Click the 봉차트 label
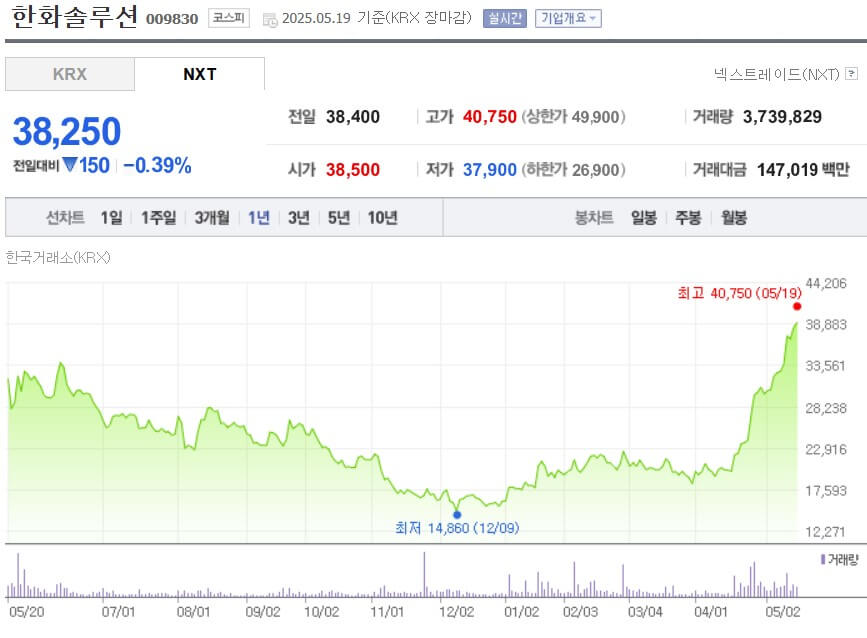This screenshot has height=638, width=867. pyautogui.click(x=594, y=217)
